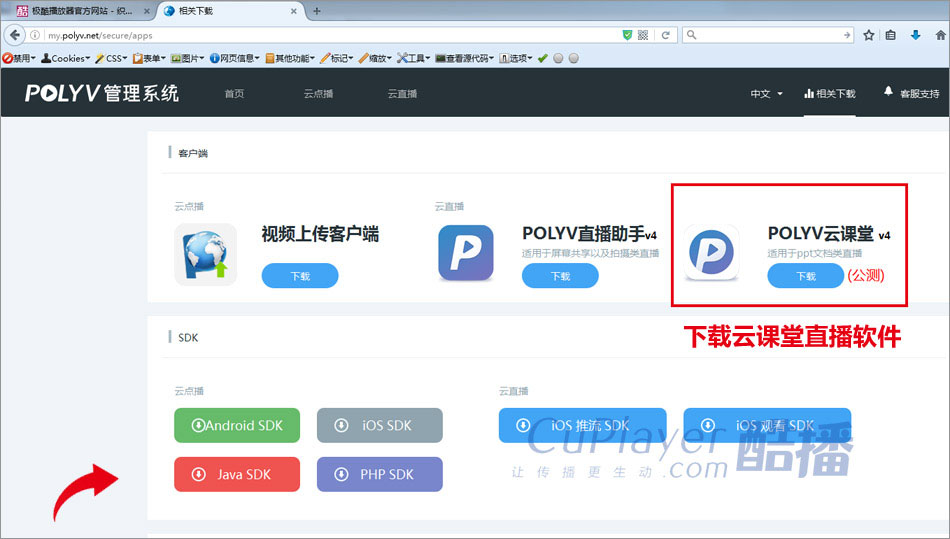Image resolution: width=950 pixels, height=539 pixels.
Task: Reload the page with the refresh icon
Action: coord(665,35)
